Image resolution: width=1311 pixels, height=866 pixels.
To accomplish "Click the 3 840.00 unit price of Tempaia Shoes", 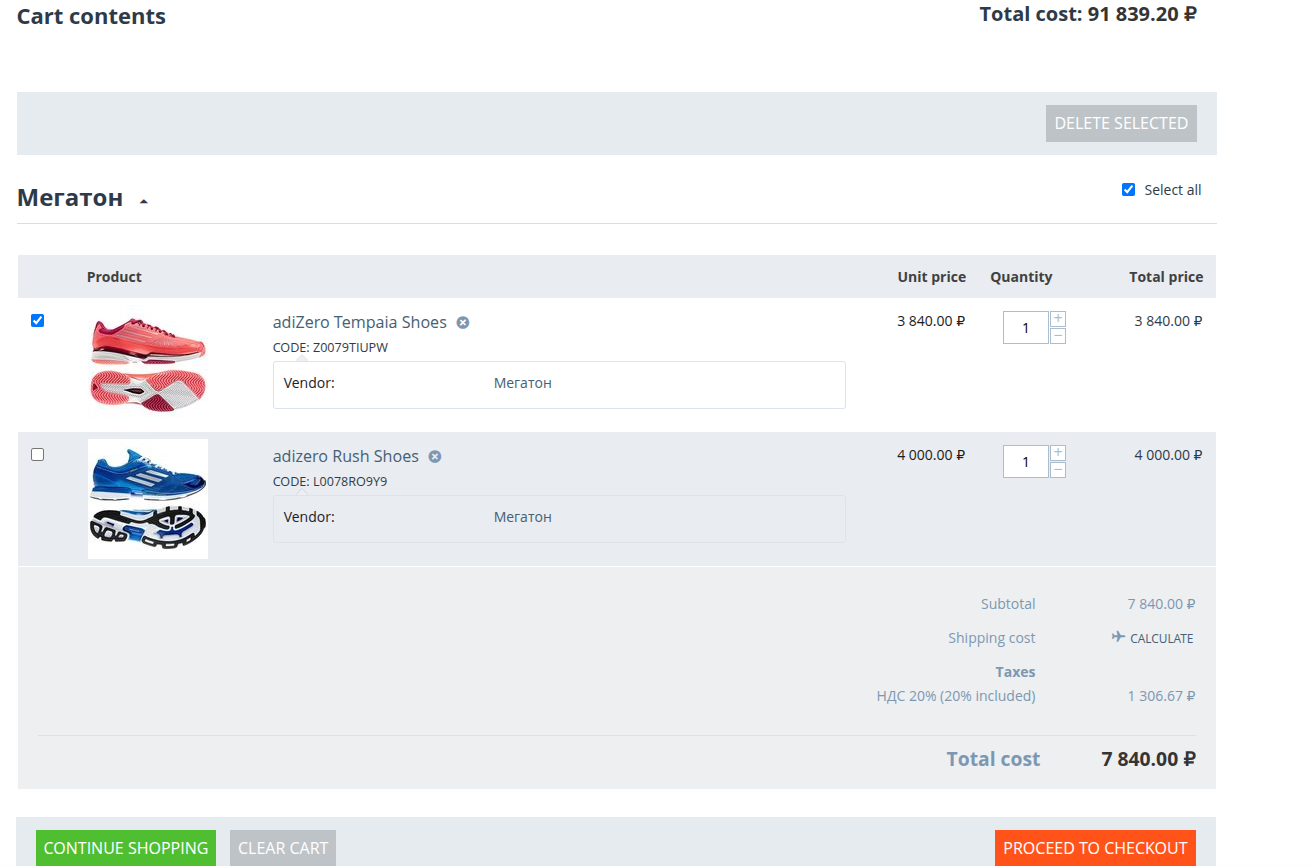I will pos(931,321).
